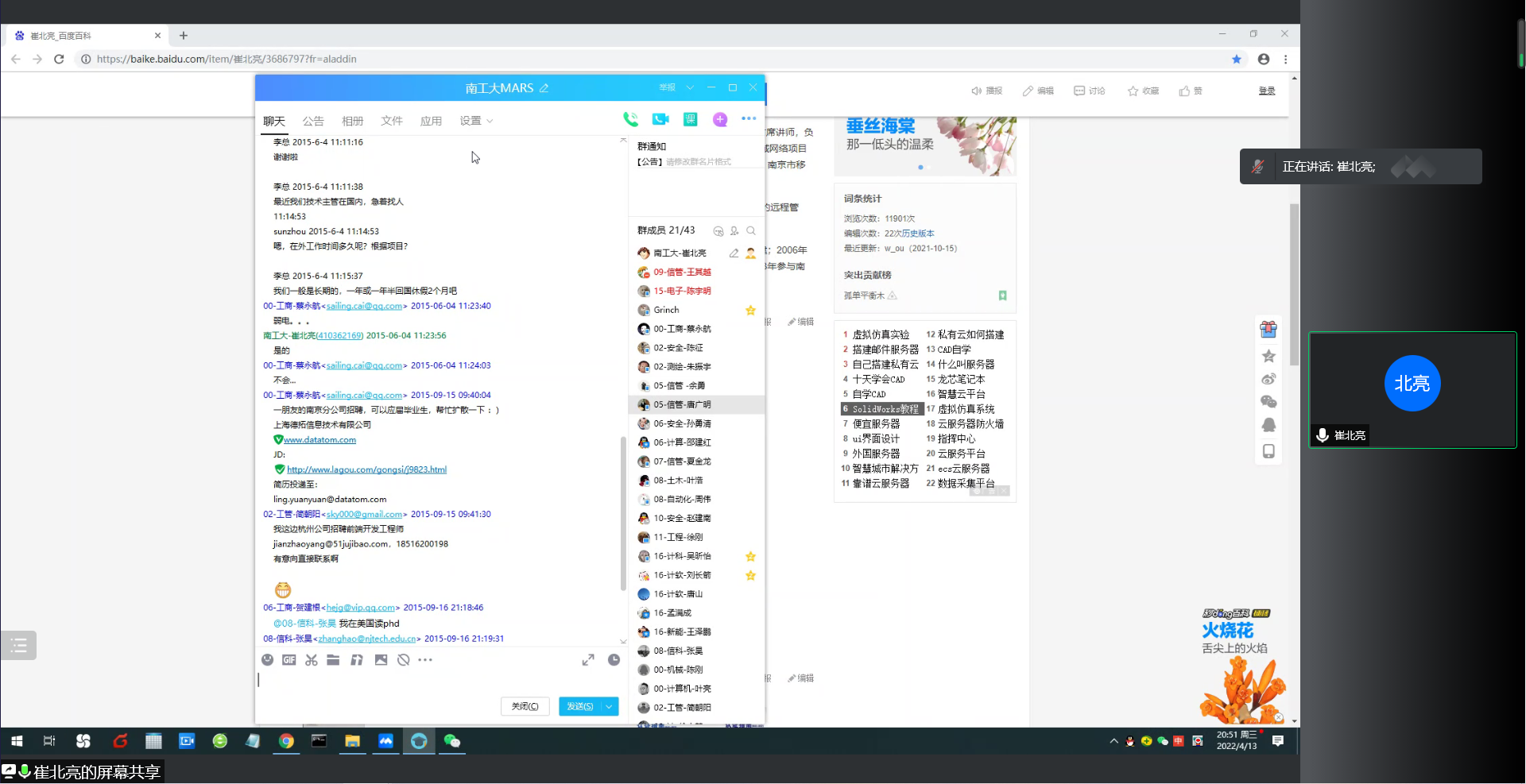
Task: Open message history clock icon
Action: [x=614, y=660]
